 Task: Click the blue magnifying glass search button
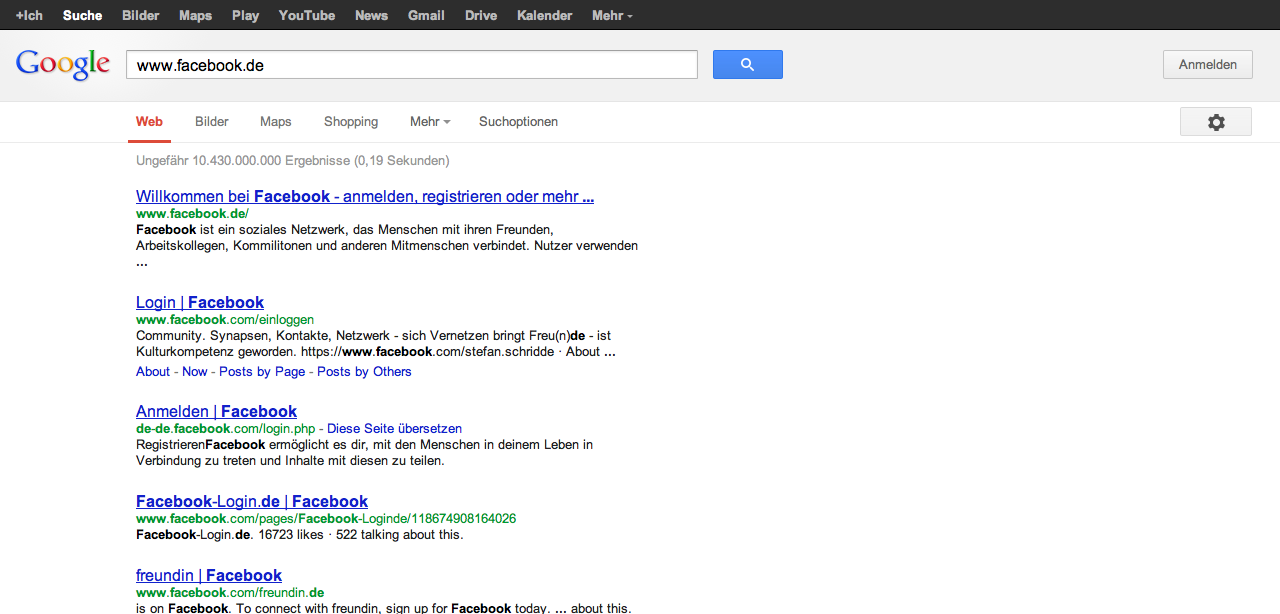pos(747,65)
